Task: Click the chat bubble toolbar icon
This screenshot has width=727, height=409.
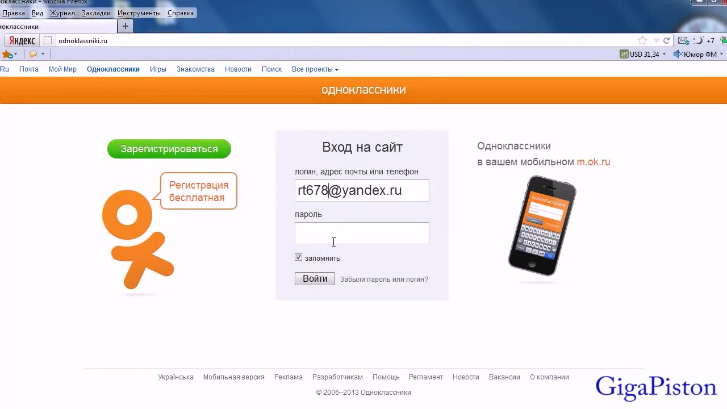Action: point(33,54)
